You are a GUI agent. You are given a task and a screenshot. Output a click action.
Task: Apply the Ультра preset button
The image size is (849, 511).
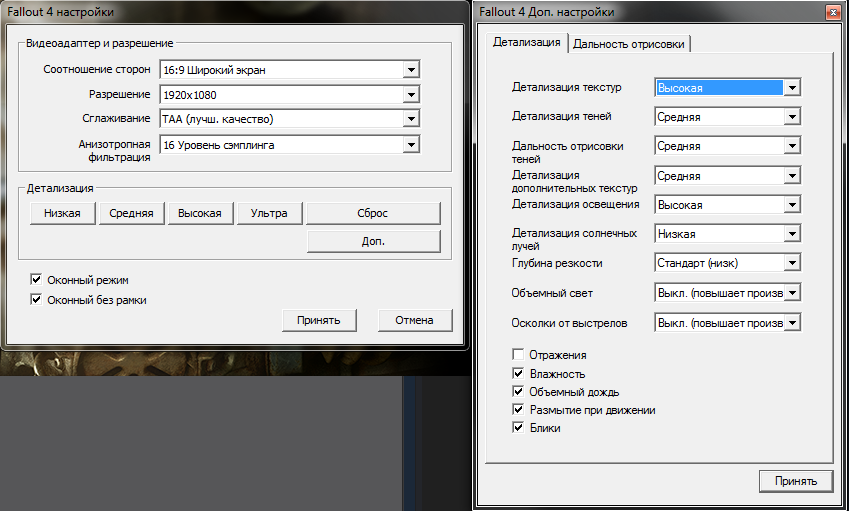coord(269,213)
